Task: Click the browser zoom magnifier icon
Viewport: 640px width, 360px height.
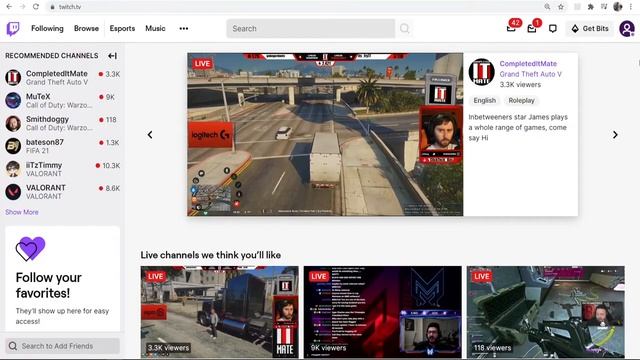Action: [x=547, y=7]
